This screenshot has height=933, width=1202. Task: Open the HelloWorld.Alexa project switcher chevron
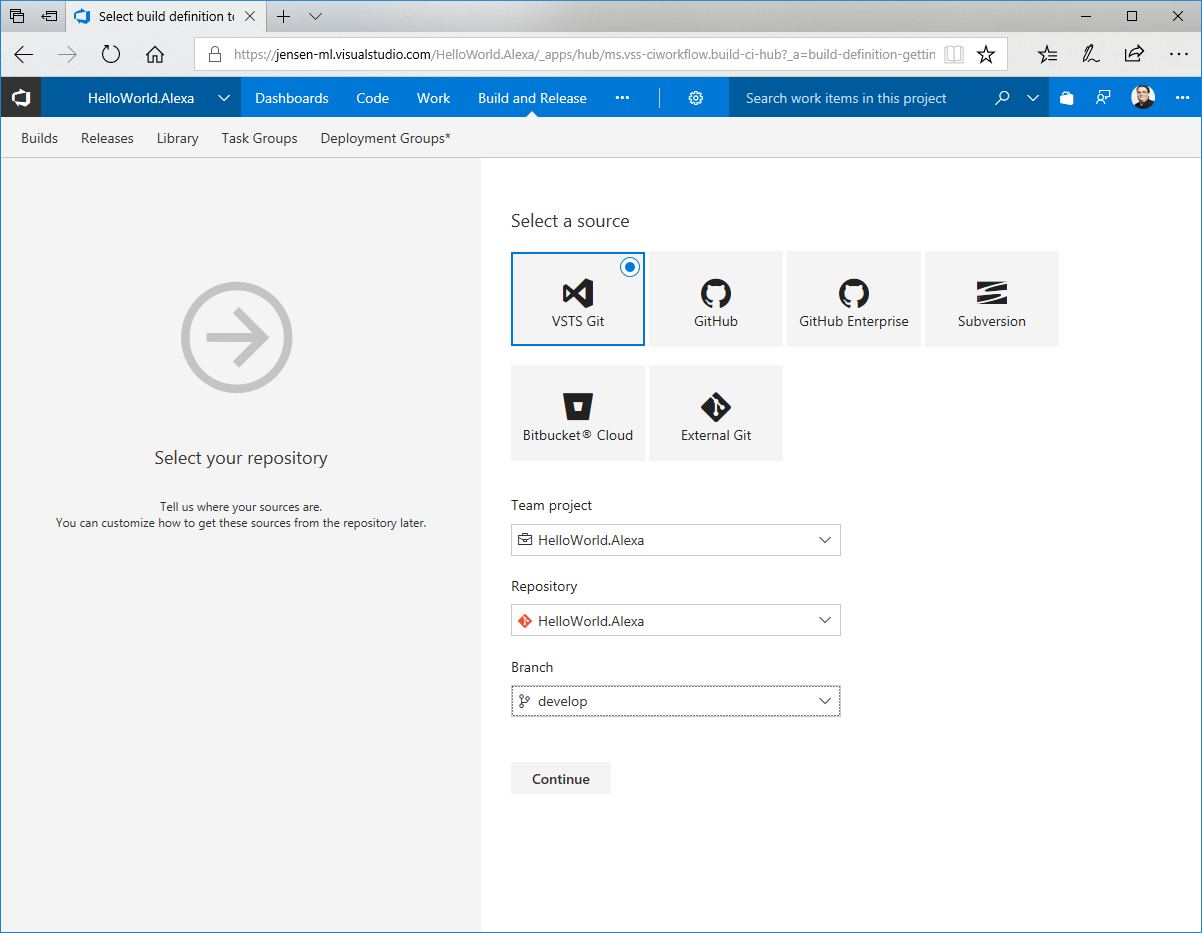224,98
